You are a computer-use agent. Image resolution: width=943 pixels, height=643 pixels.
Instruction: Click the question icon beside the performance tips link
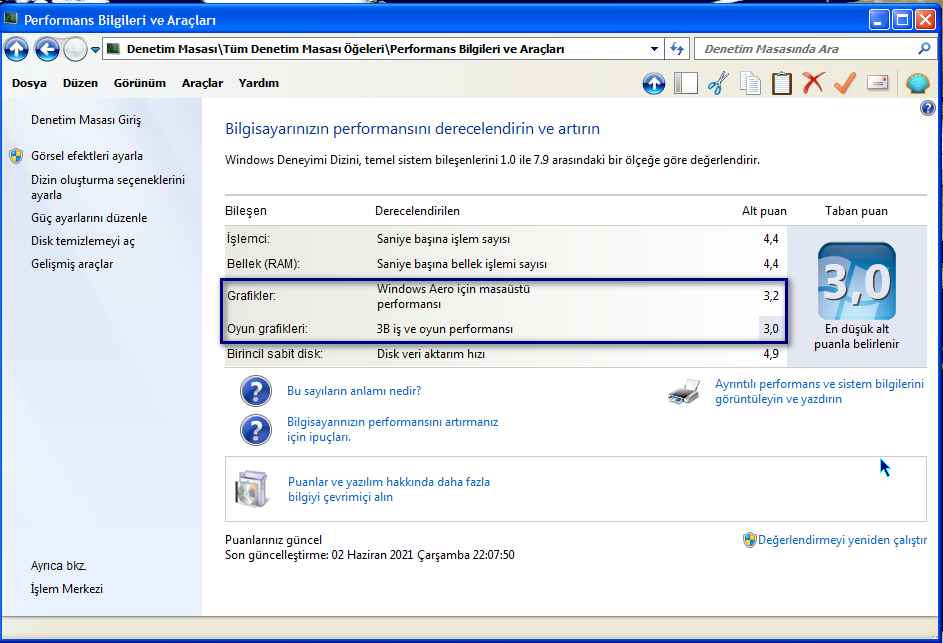point(256,429)
